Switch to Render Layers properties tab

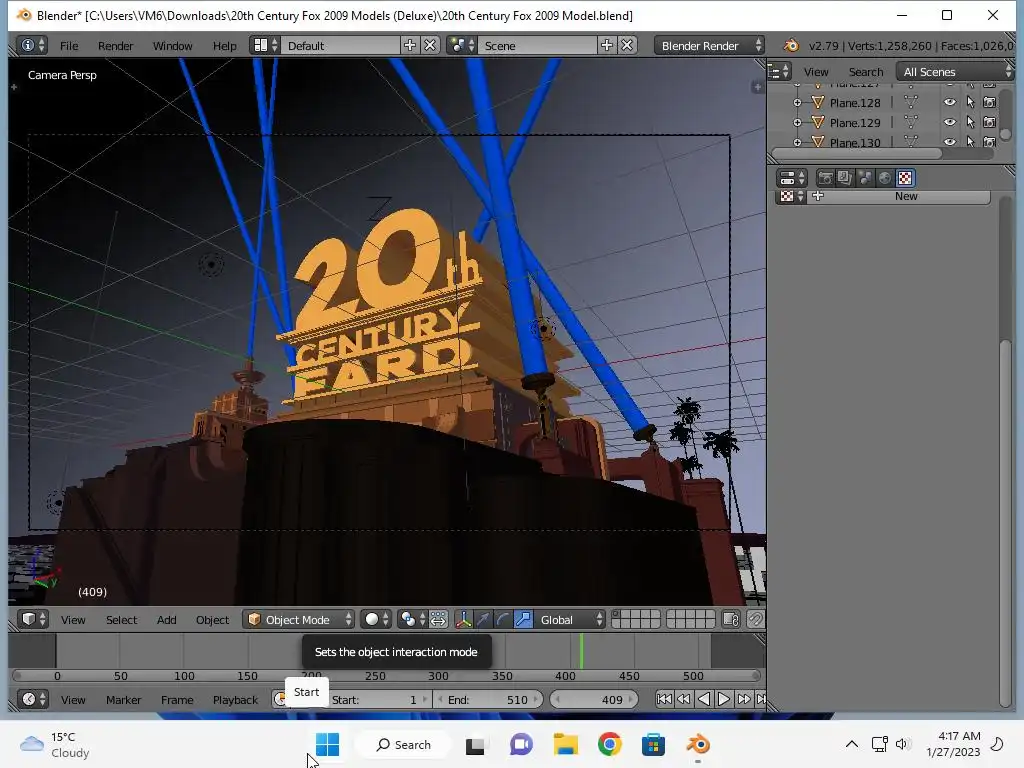click(845, 178)
